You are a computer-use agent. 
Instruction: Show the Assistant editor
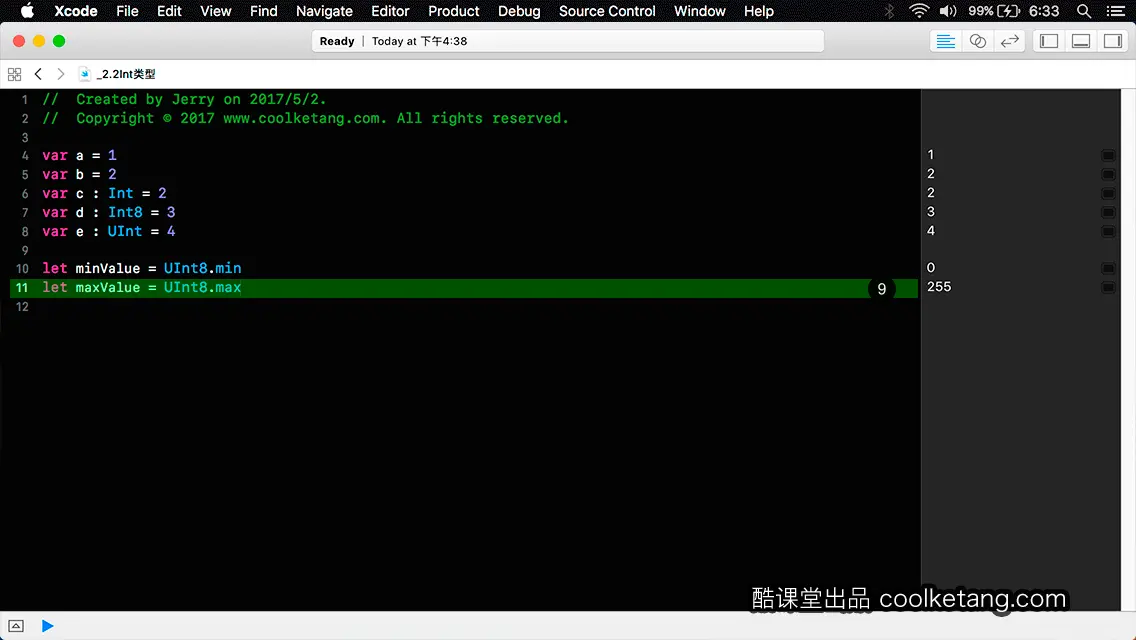coord(977,41)
